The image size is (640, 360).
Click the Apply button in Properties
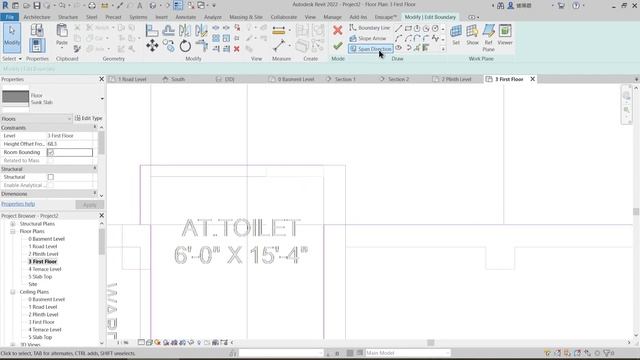point(90,205)
